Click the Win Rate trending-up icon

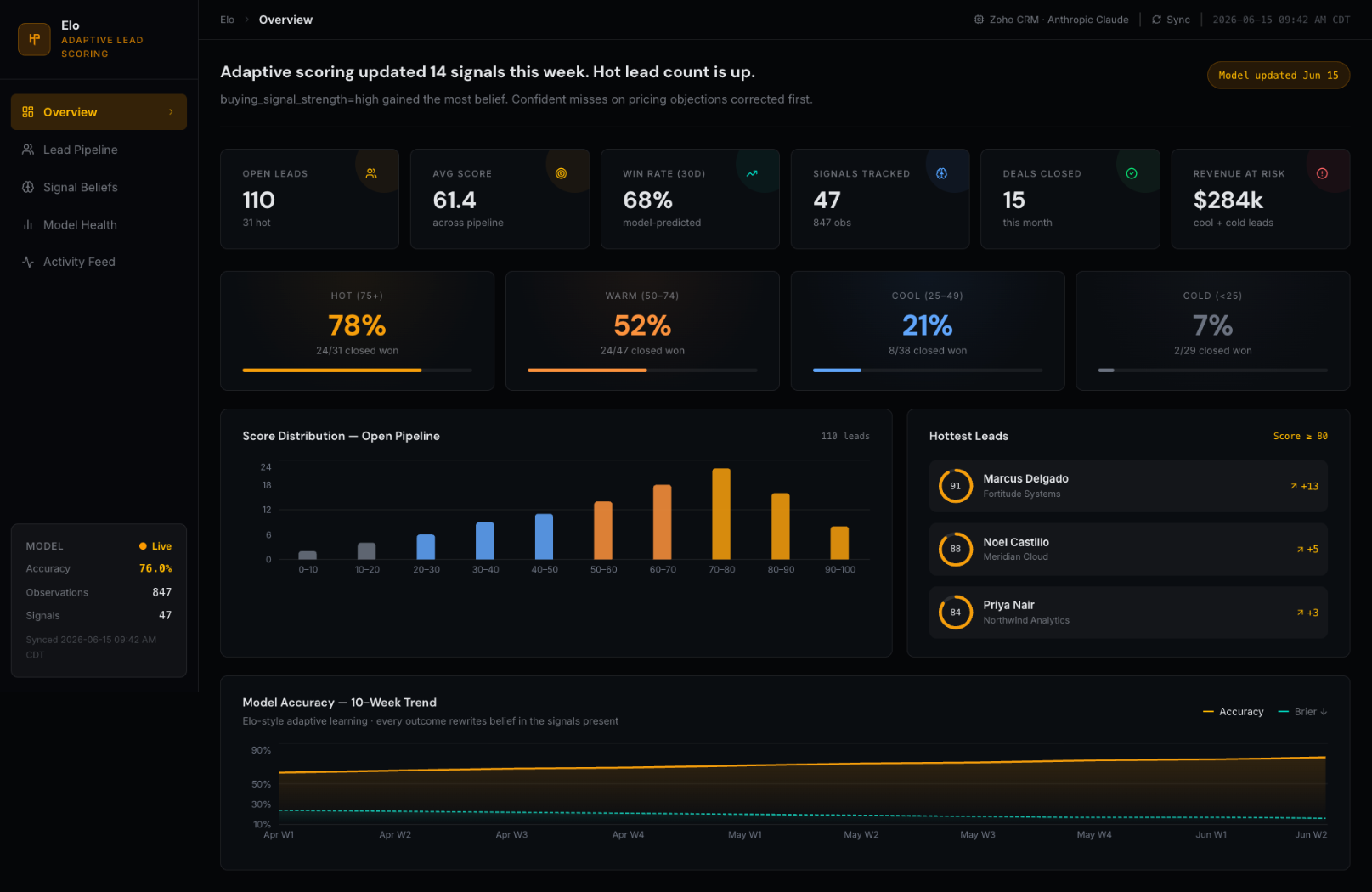point(752,173)
